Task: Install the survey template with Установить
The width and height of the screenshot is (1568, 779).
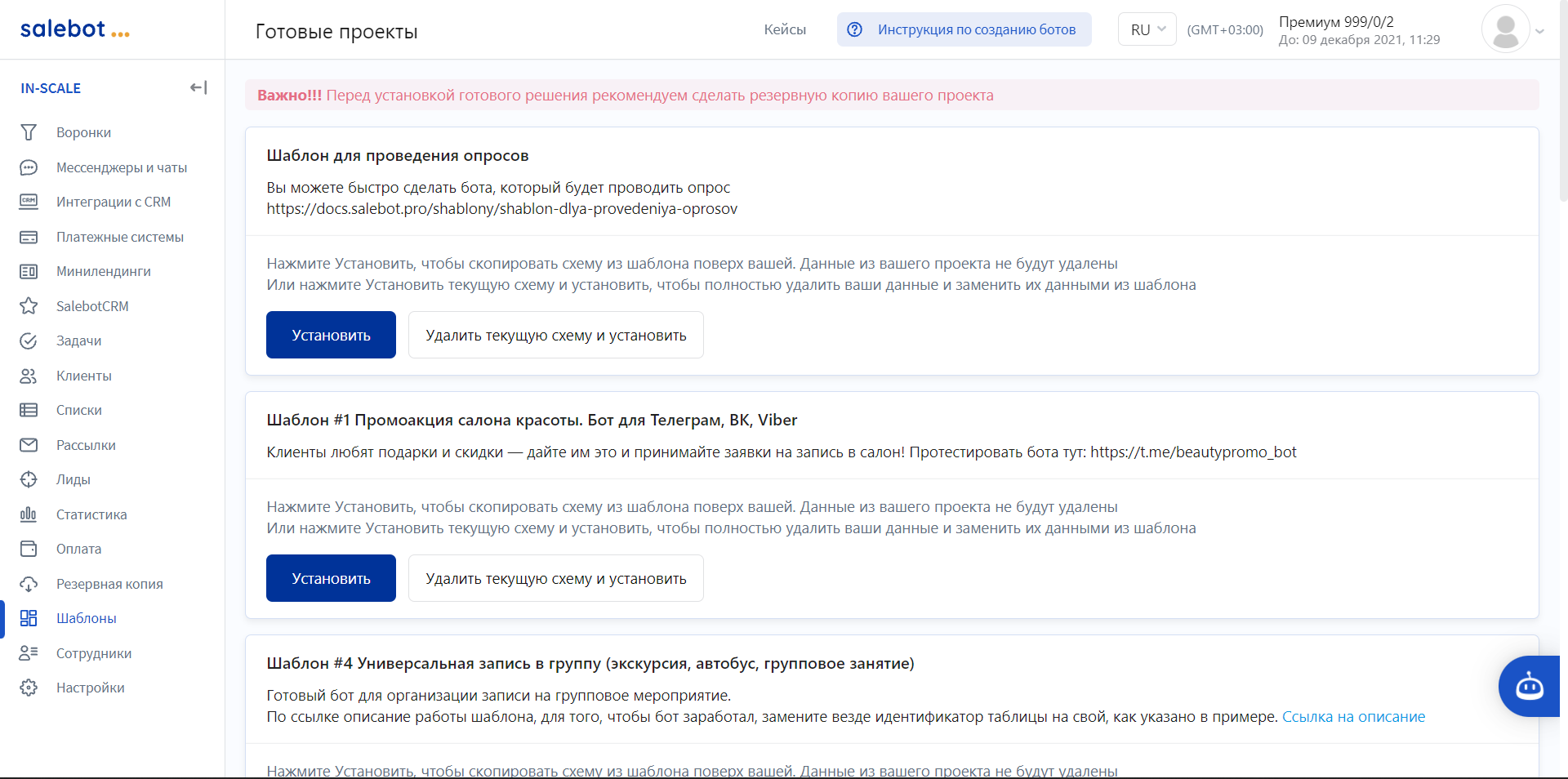Action: pos(331,335)
